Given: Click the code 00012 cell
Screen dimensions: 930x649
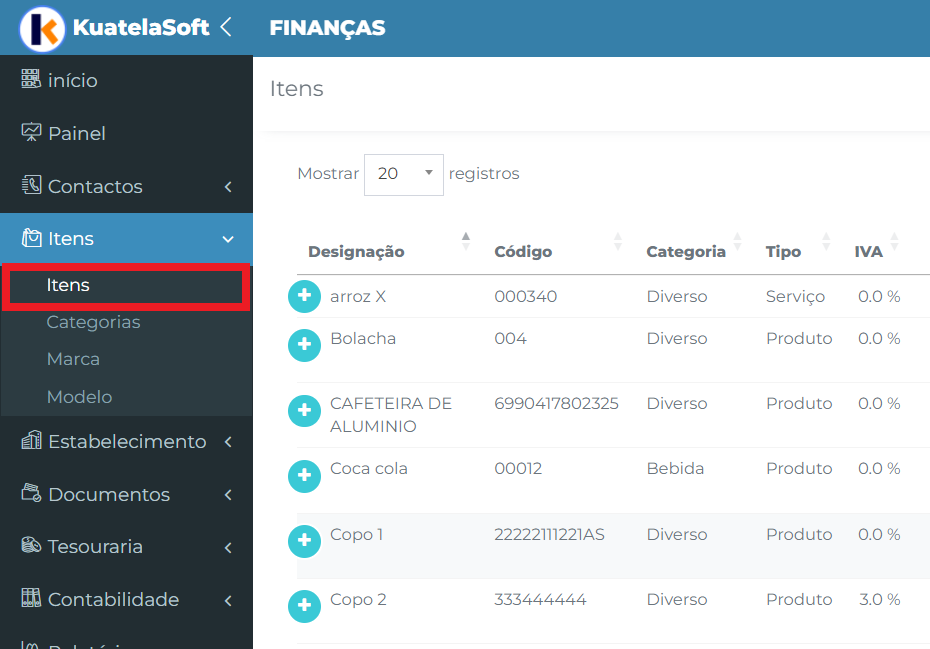Looking at the screenshot, I should point(518,469).
